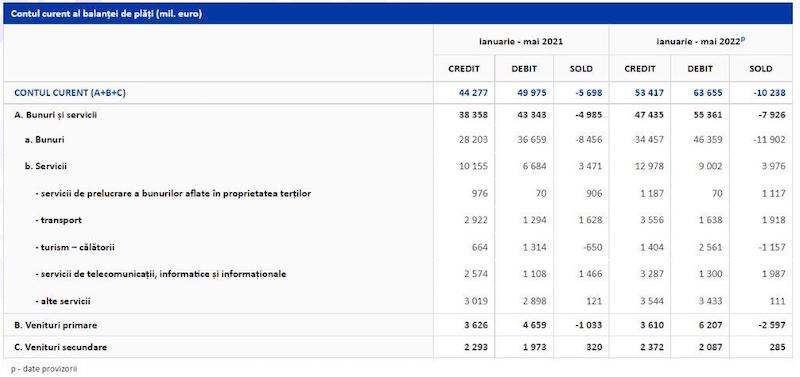Click the ianuarie - mai 2021 column header
This screenshot has width=800, height=377.
(521, 41)
